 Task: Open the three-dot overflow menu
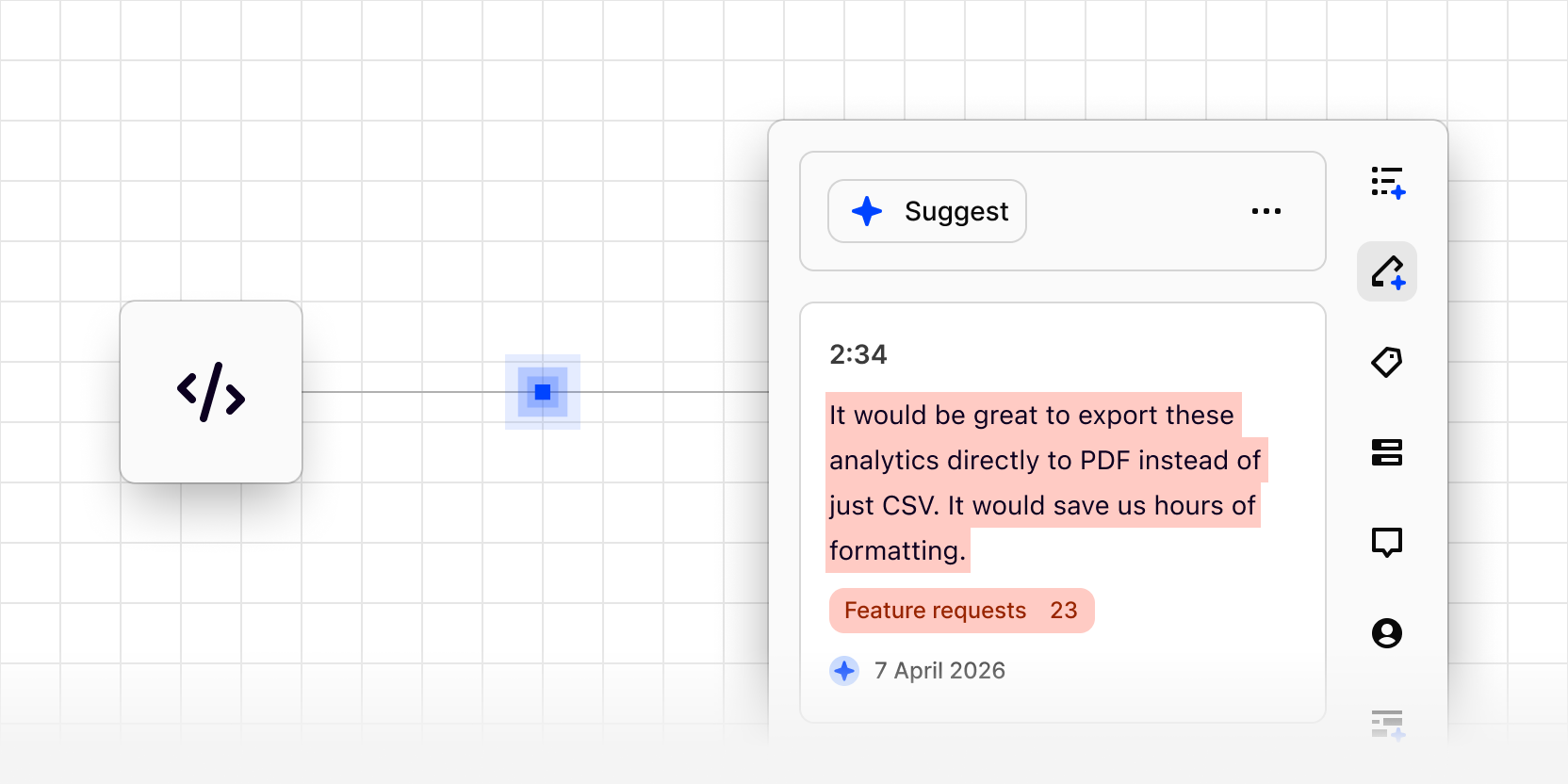point(1266,211)
